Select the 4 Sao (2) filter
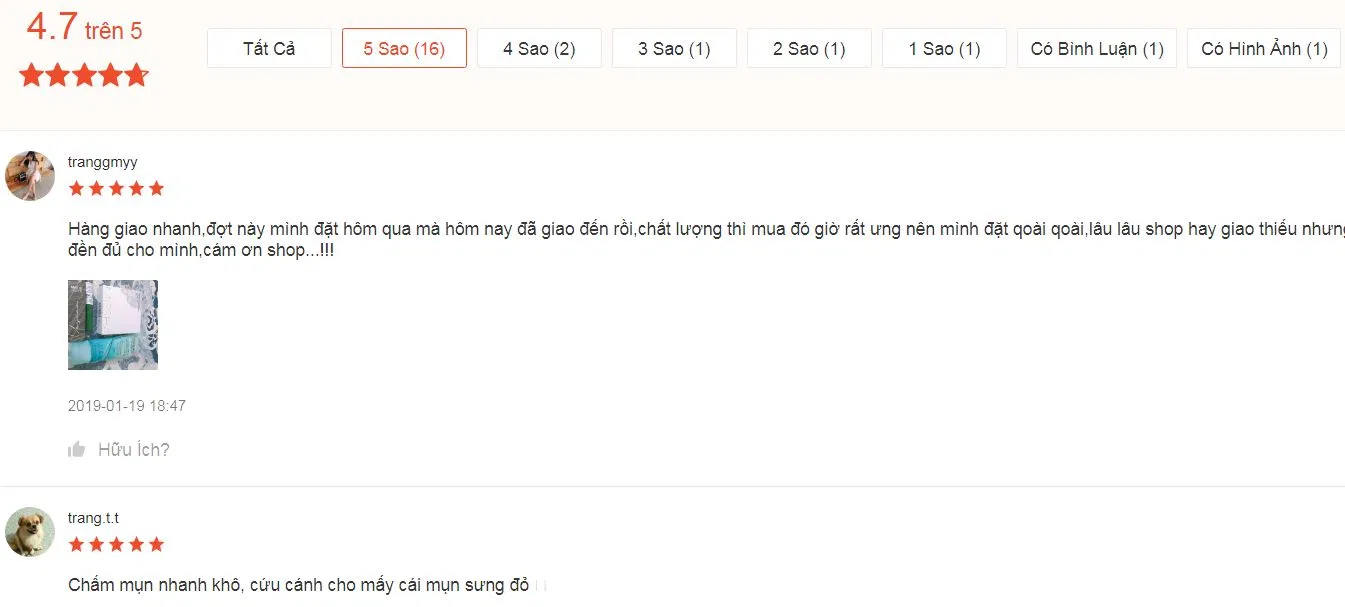1345x607 pixels. 539,47
